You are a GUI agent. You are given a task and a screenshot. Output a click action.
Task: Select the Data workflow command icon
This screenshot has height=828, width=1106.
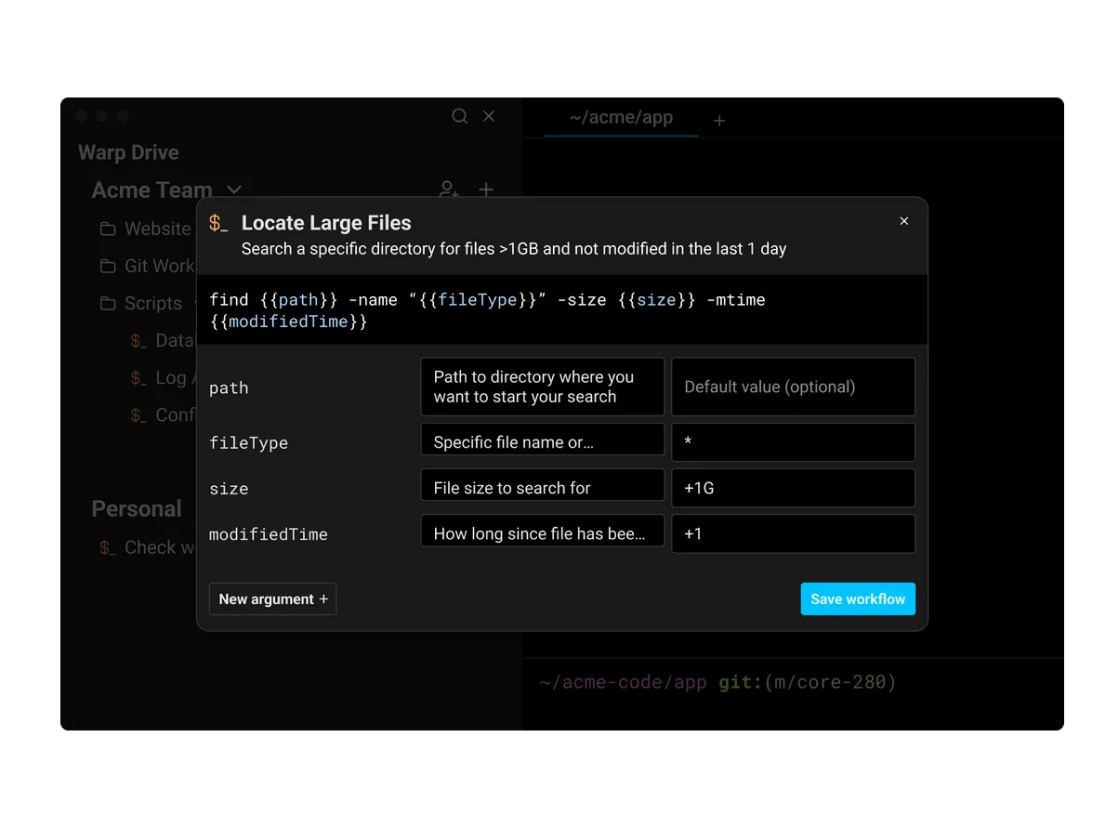coord(137,341)
